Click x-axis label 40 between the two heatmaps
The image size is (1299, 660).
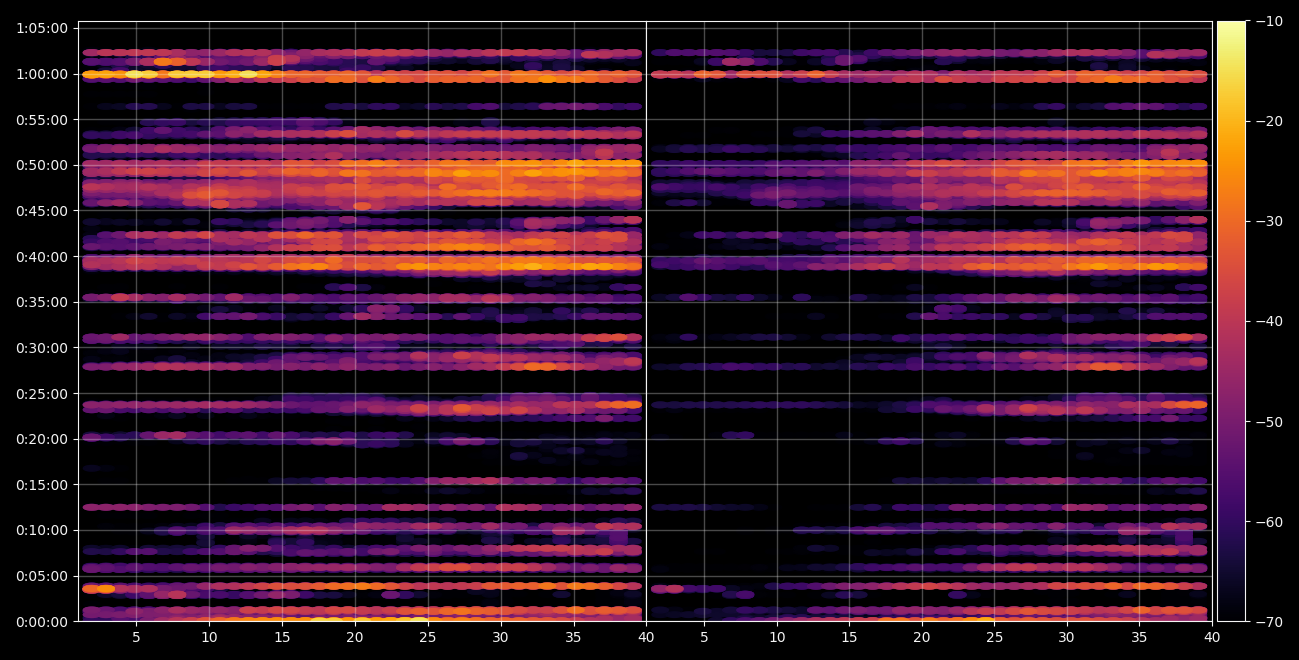[x=646, y=637]
